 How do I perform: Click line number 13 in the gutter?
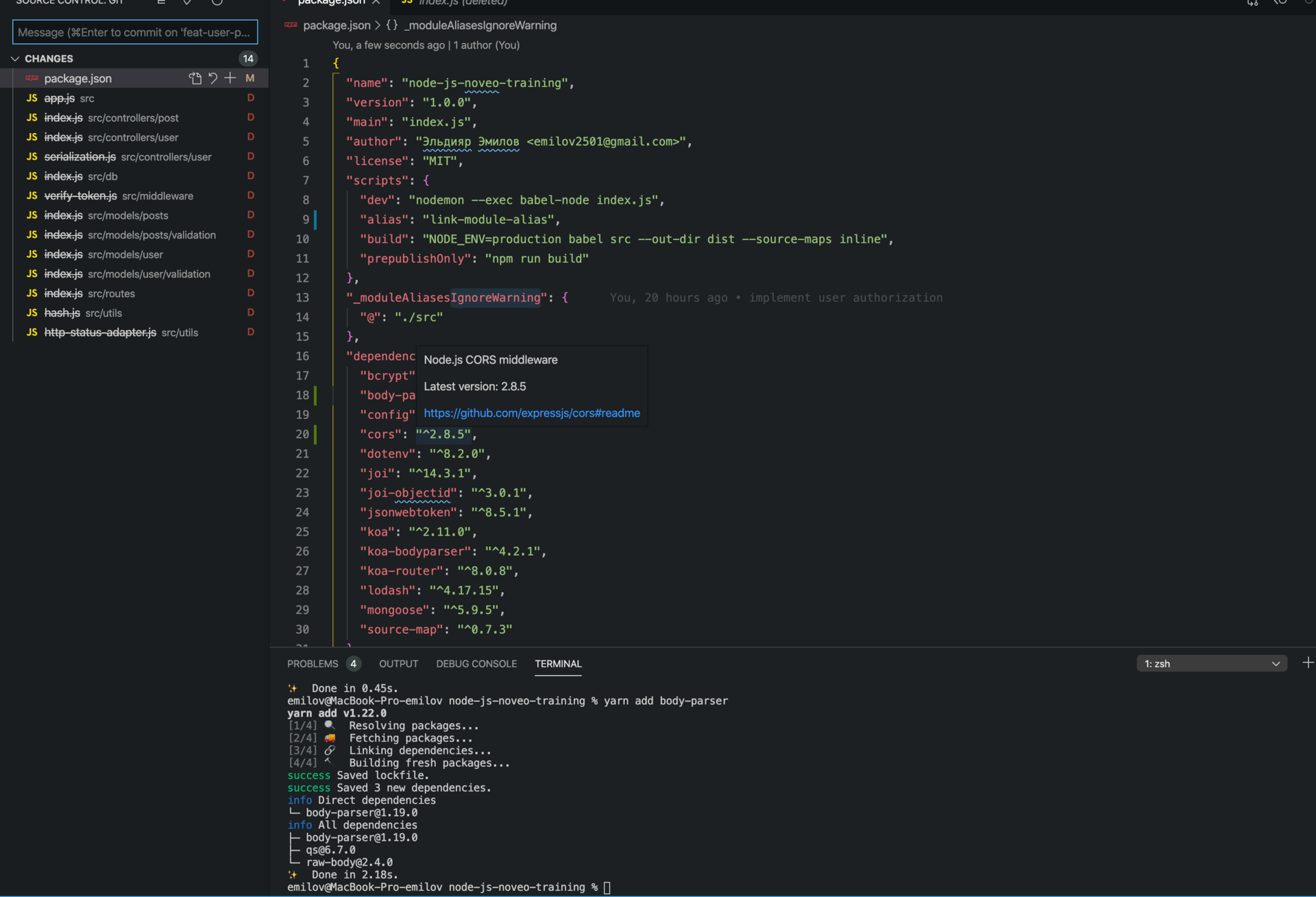[302, 298]
